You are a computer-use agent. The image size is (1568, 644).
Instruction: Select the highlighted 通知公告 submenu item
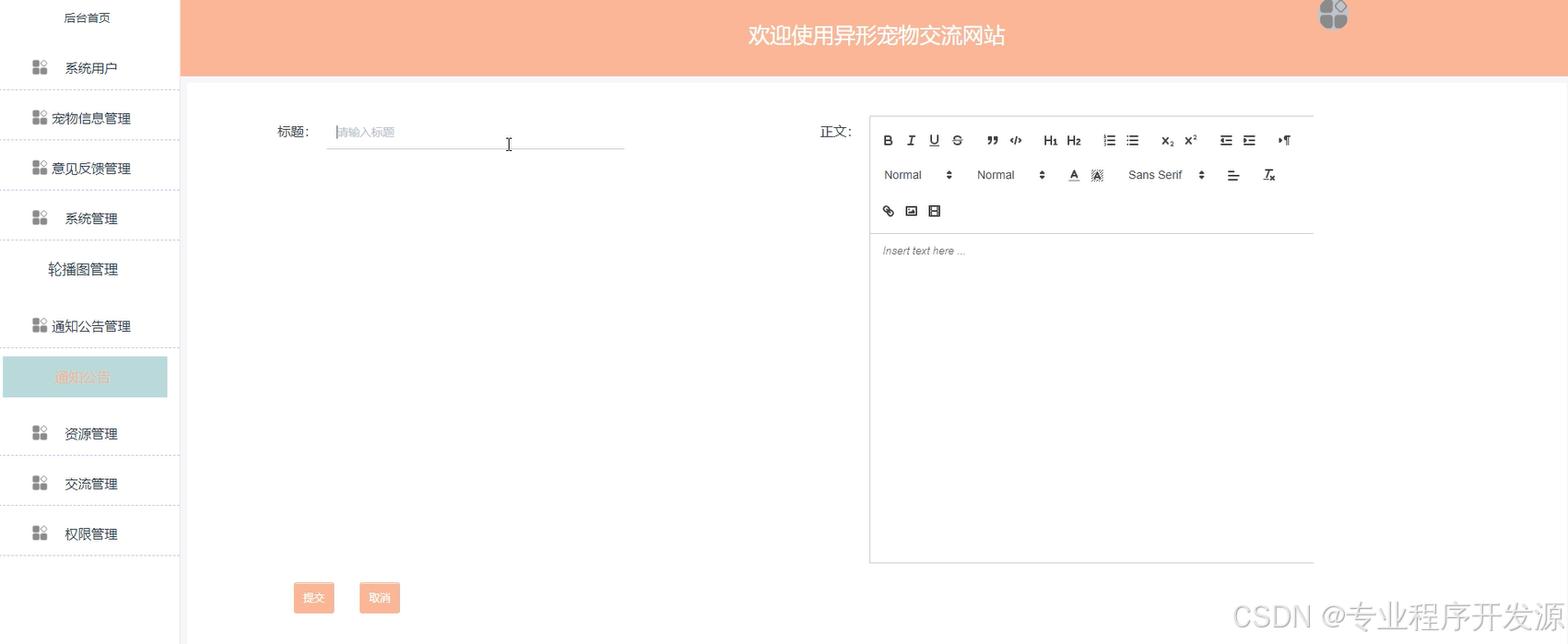click(x=85, y=377)
